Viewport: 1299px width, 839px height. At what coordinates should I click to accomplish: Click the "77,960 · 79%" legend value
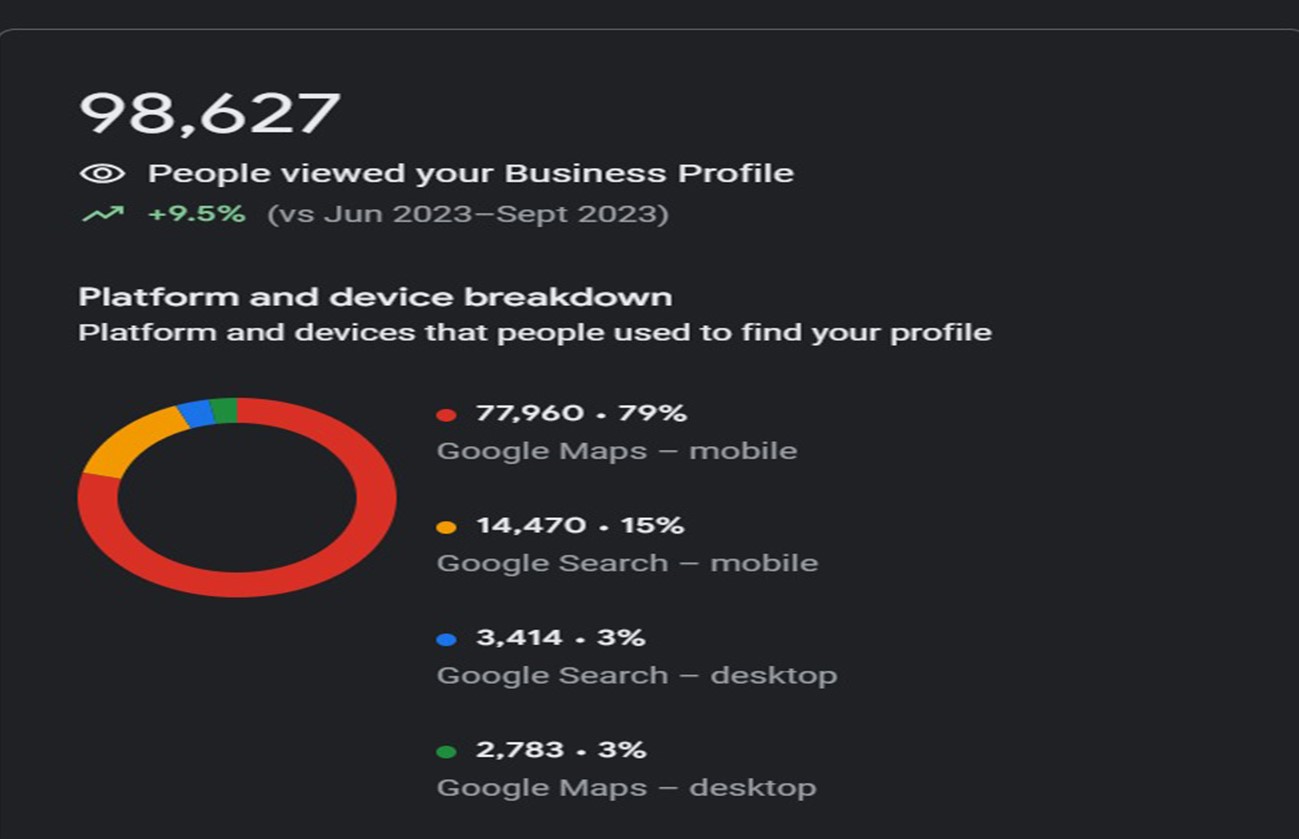tap(581, 413)
